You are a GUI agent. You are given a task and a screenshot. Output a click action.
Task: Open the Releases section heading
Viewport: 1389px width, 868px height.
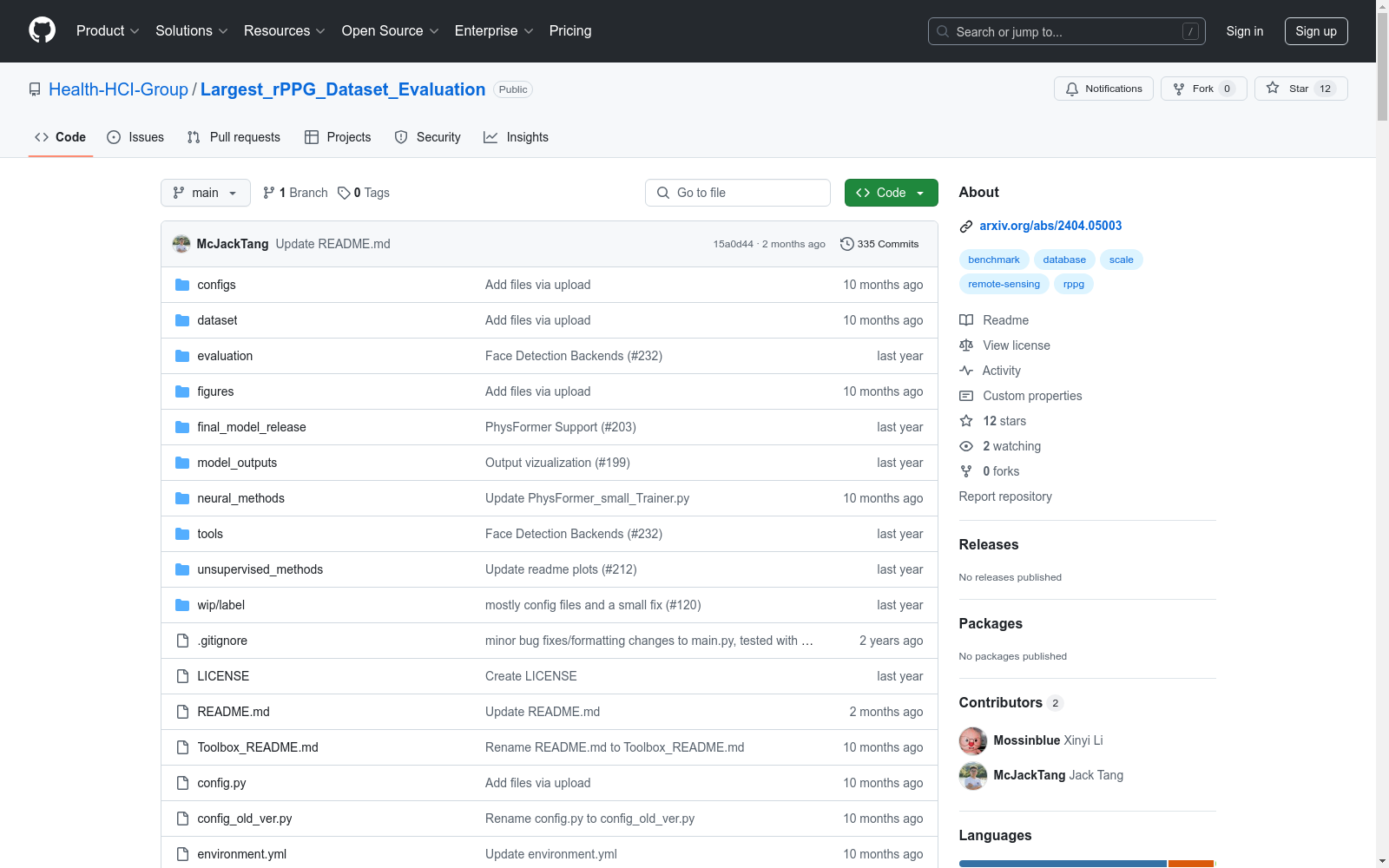pyautogui.click(x=989, y=544)
